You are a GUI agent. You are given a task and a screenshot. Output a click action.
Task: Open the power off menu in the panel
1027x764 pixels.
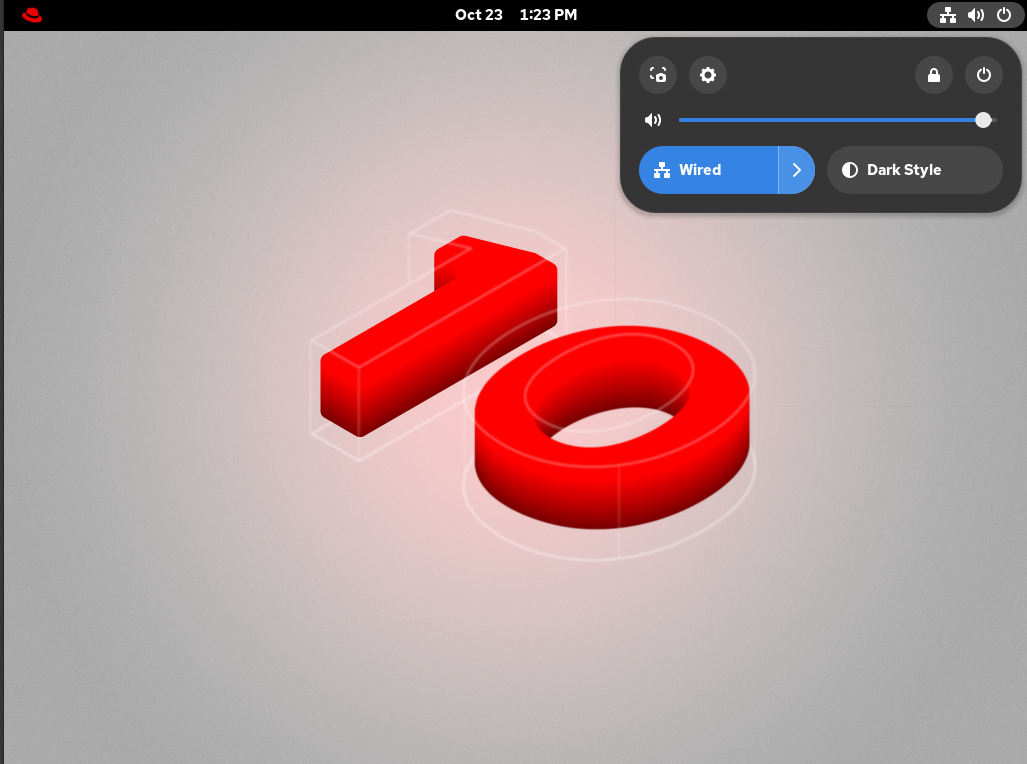[x=984, y=75]
